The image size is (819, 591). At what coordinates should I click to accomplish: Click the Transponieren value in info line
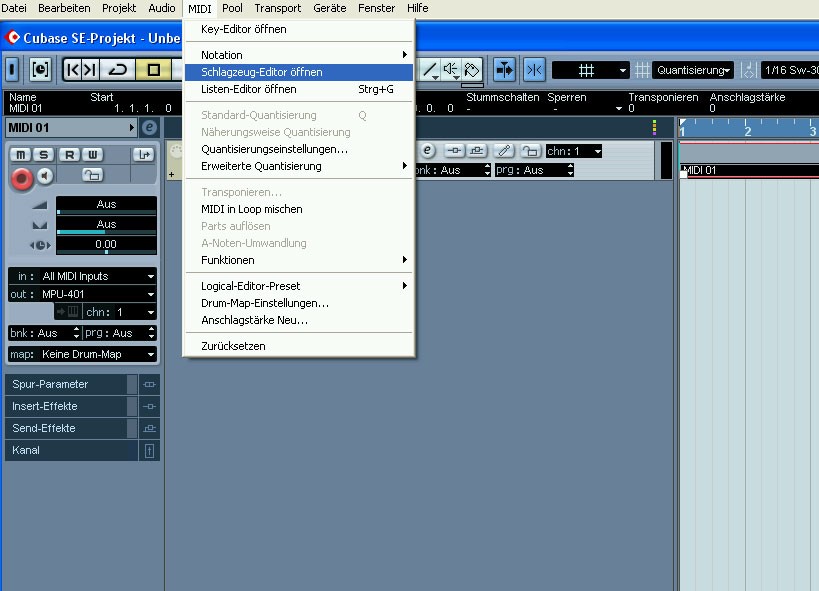[x=631, y=108]
